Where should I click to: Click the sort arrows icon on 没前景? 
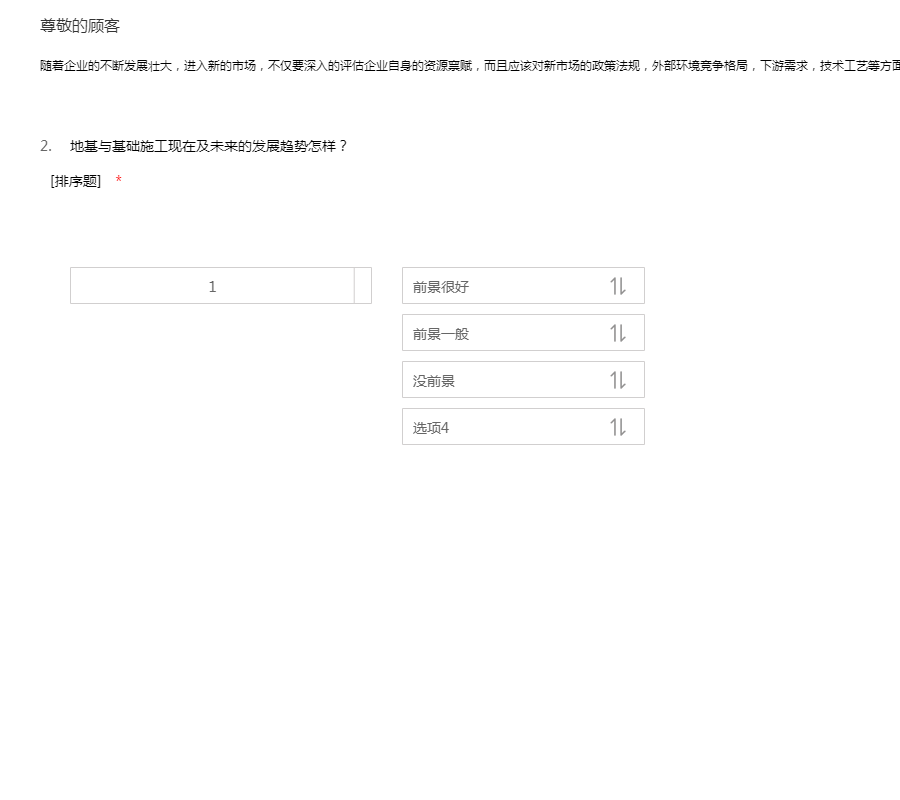pos(618,380)
